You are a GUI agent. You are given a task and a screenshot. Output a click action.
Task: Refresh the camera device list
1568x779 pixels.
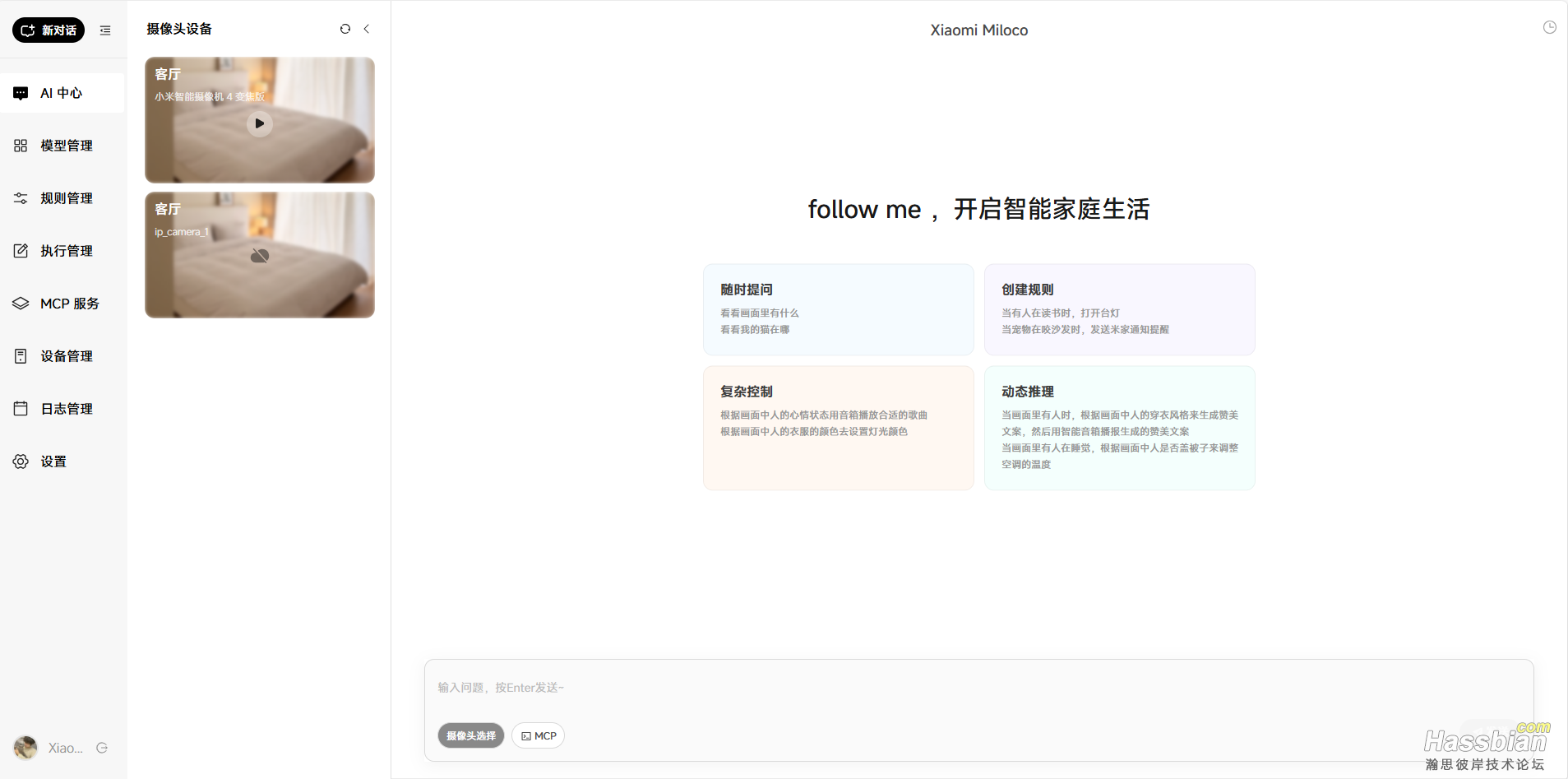(x=345, y=29)
